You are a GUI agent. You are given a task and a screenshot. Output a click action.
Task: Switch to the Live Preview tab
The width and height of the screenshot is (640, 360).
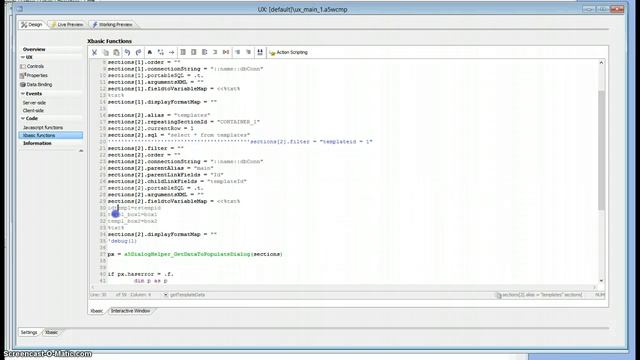tap(67, 24)
